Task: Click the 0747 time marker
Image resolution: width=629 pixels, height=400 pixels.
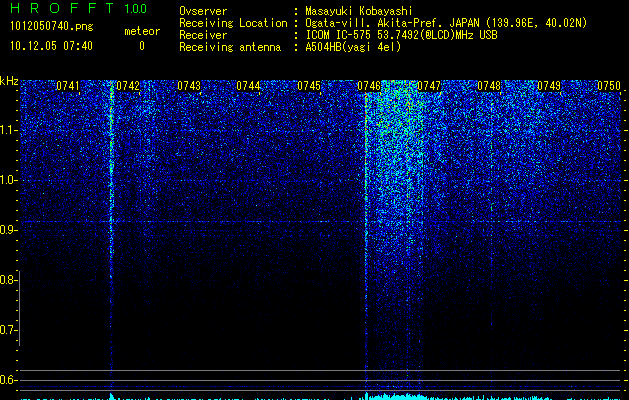Action: 429,86
